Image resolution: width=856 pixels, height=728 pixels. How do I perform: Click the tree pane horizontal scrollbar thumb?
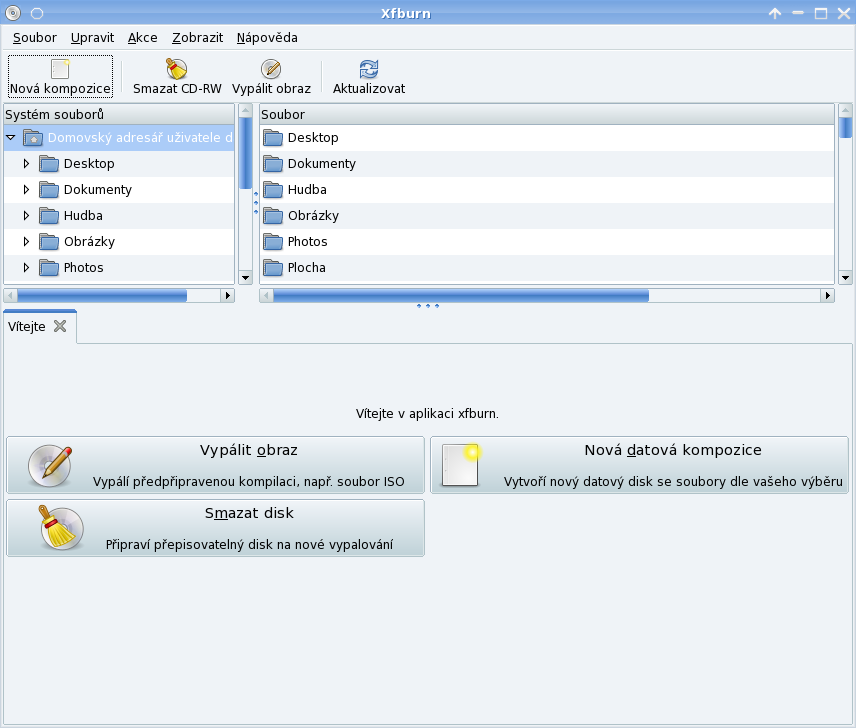point(102,295)
